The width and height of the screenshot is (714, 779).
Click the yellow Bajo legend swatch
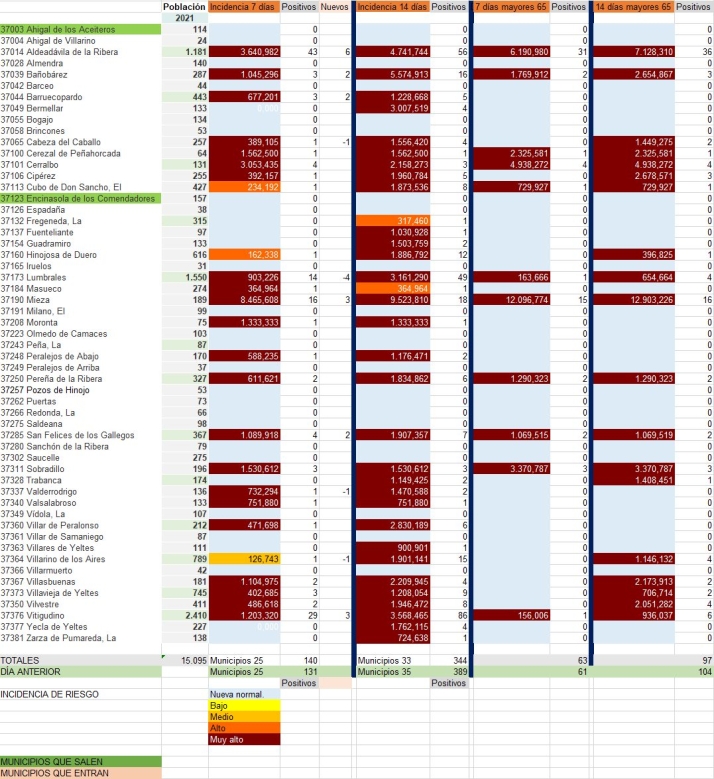click(x=243, y=705)
